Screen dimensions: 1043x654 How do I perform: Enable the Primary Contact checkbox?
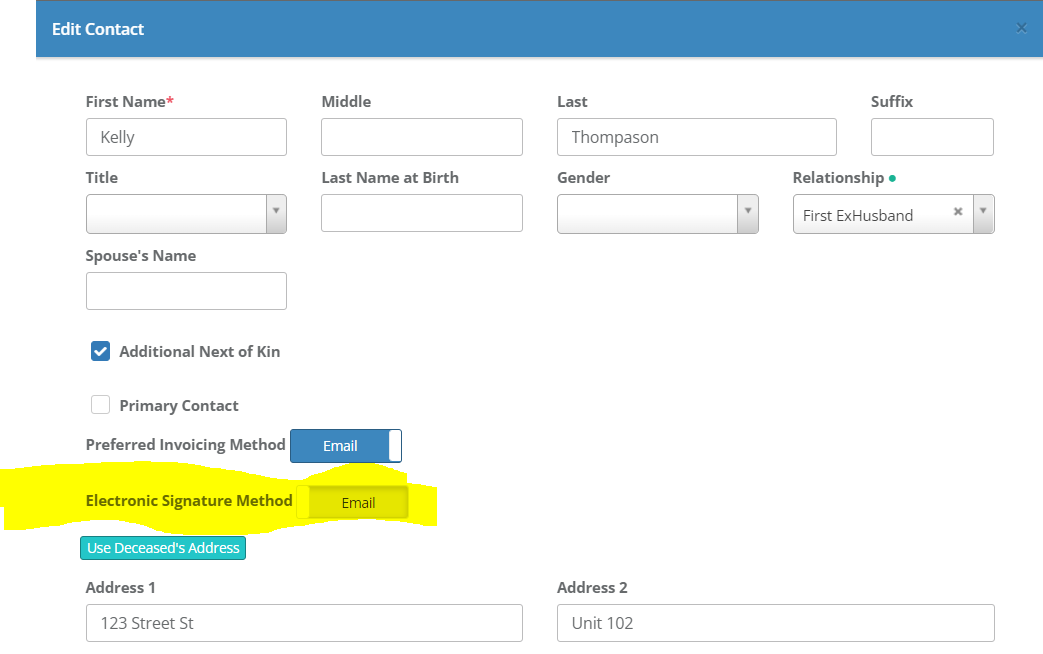tap(100, 404)
